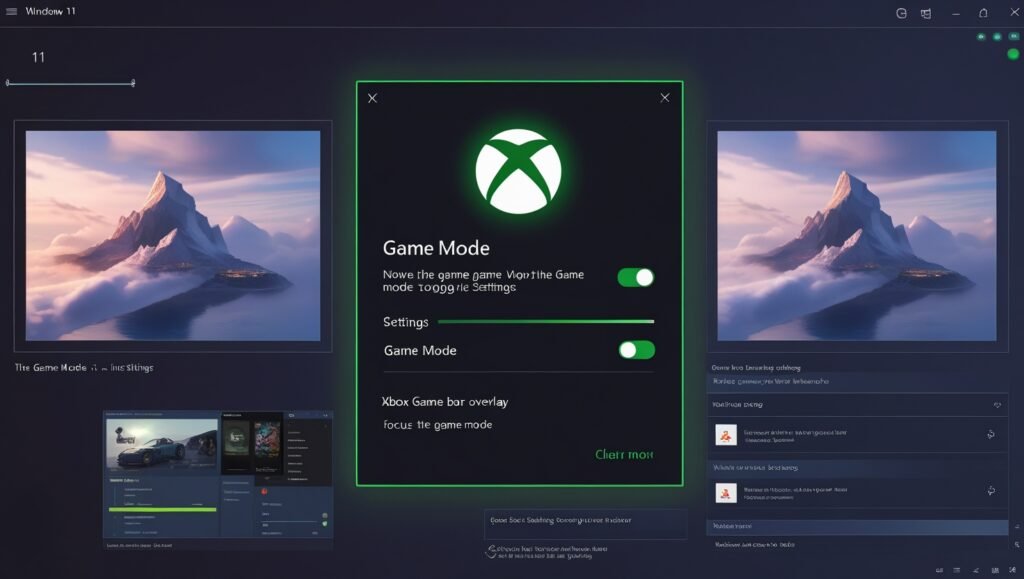Screen dimensions: 1024x579
Task: Open the Settings section in the dialog
Action: point(404,321)
